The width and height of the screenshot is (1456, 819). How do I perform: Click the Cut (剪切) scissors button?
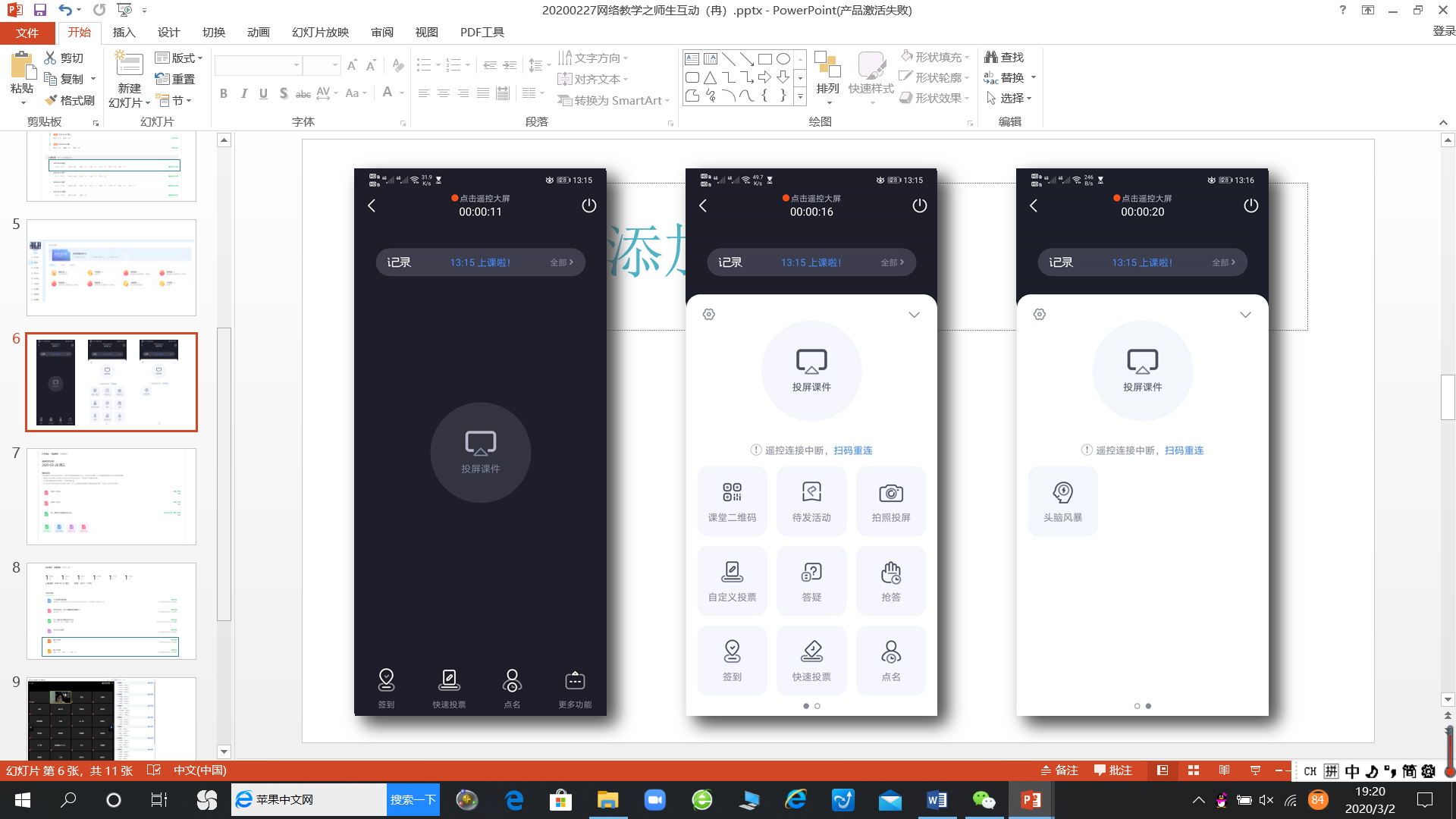click(x=64, y=58)
